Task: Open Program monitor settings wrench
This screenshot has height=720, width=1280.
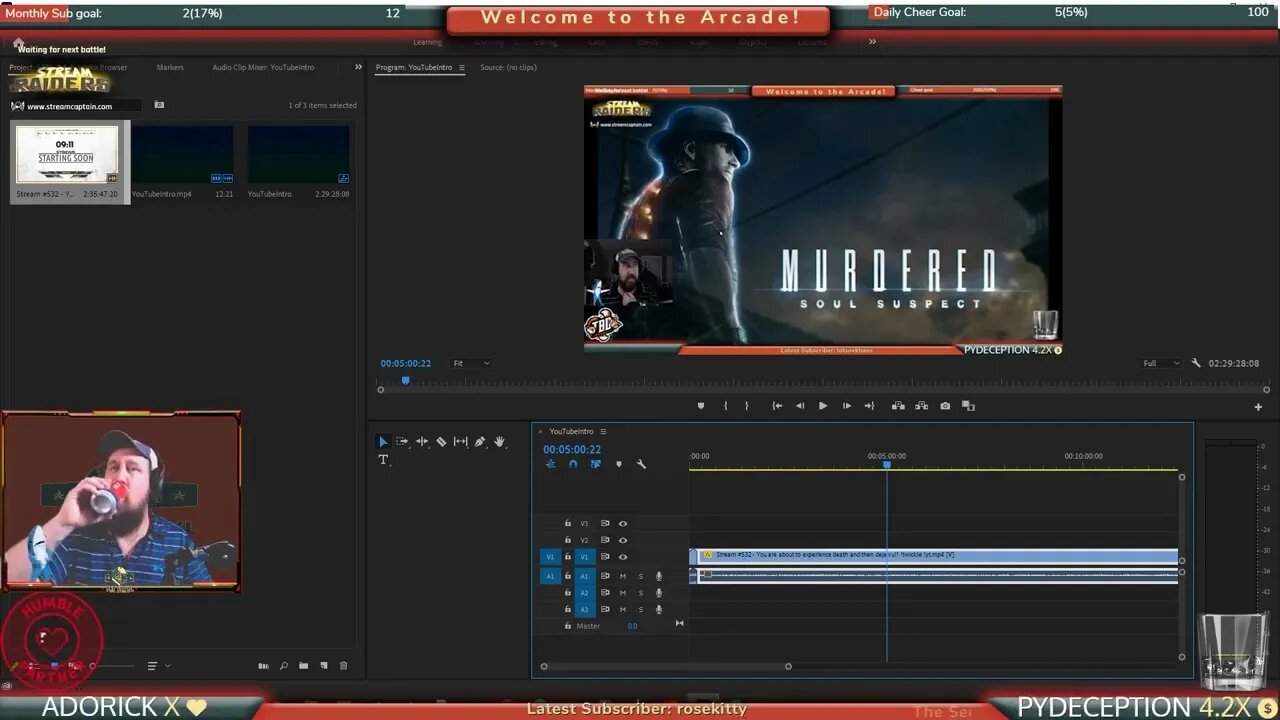Action: tap(1196, 363)
